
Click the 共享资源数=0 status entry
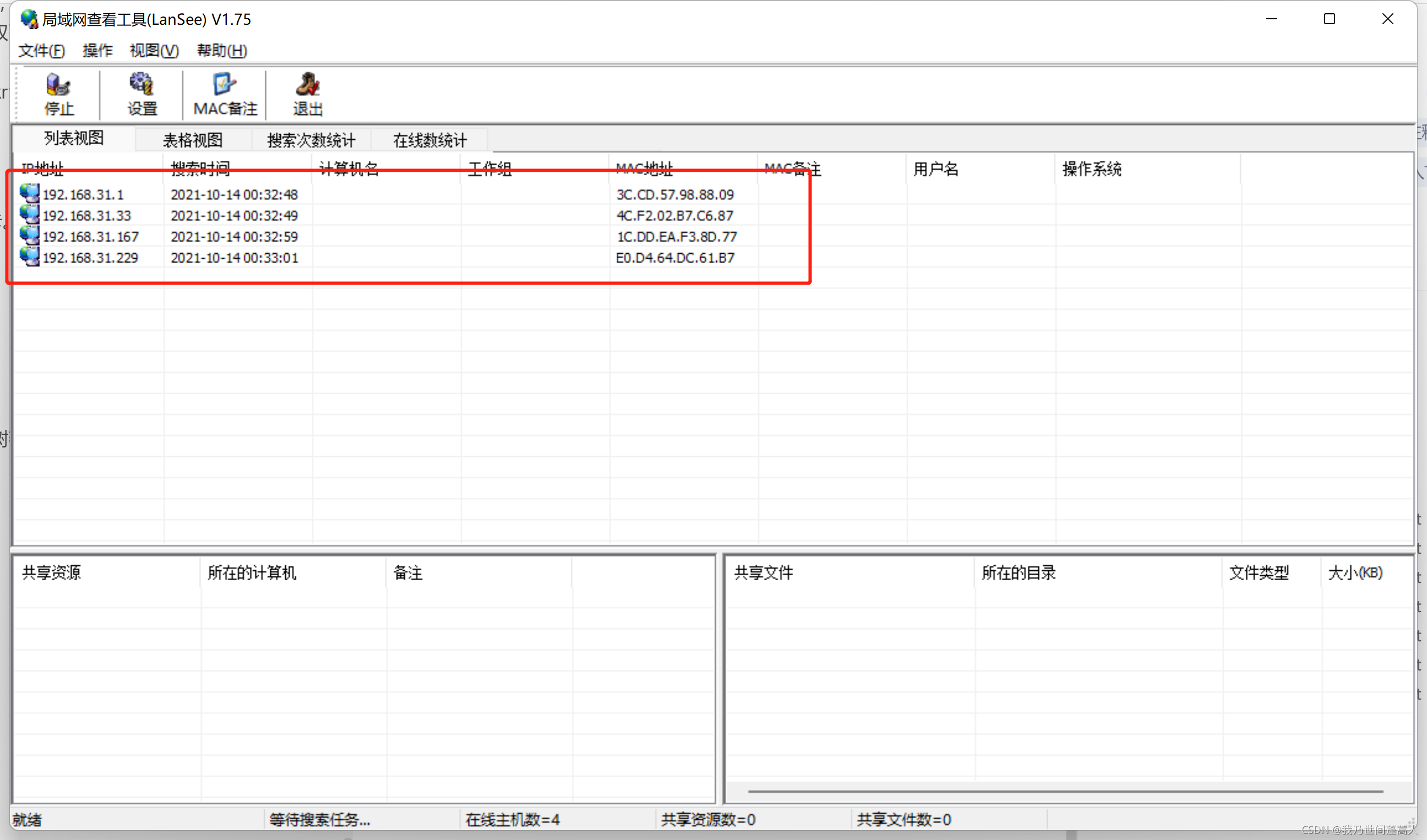click(x=708, y=819)
